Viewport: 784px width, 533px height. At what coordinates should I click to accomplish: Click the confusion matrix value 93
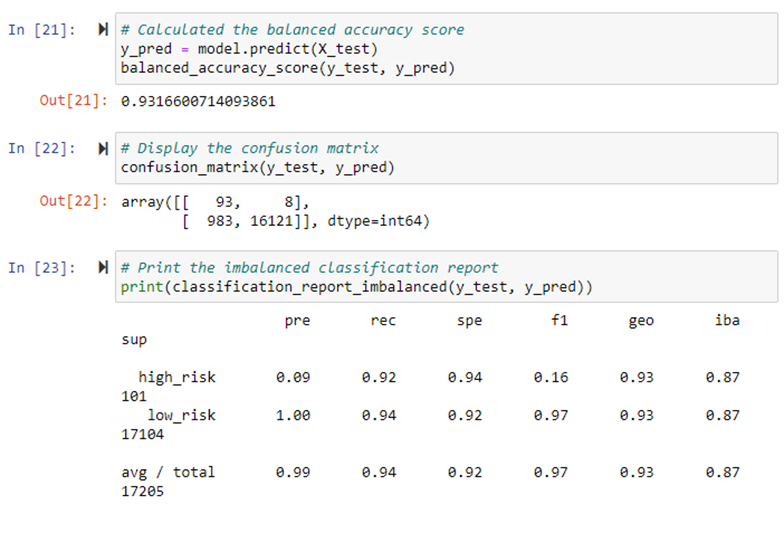224,202
